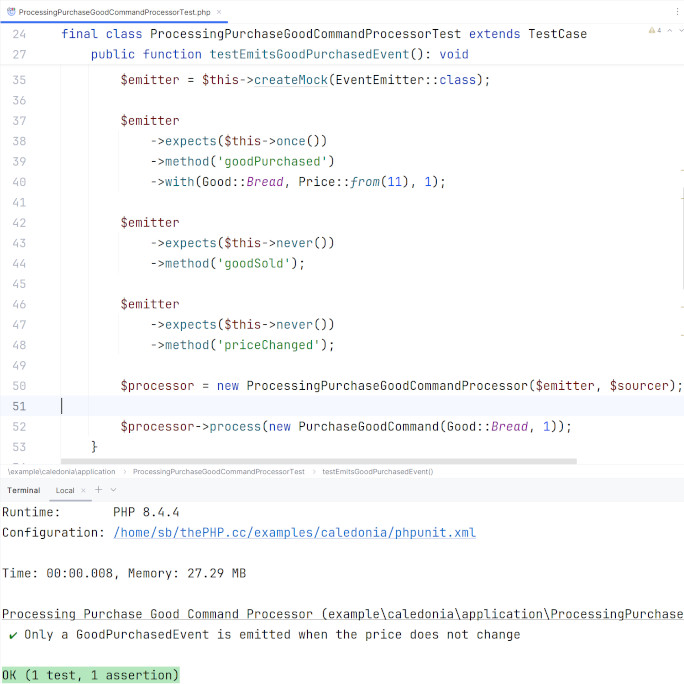Toggle breakpoint at line 52 gutter

click(x=20, y=427)
